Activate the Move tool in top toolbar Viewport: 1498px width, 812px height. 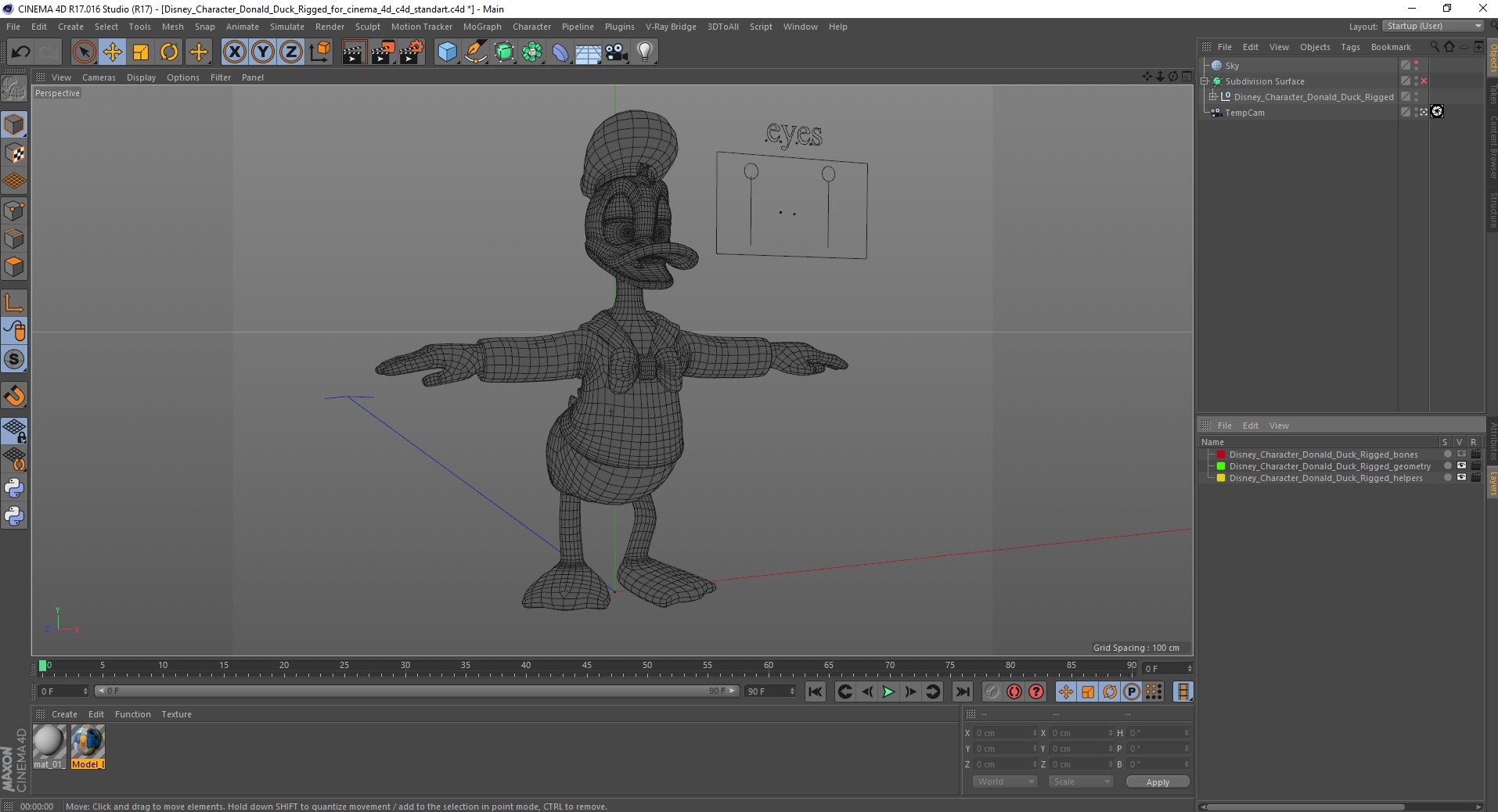(112, 52)
